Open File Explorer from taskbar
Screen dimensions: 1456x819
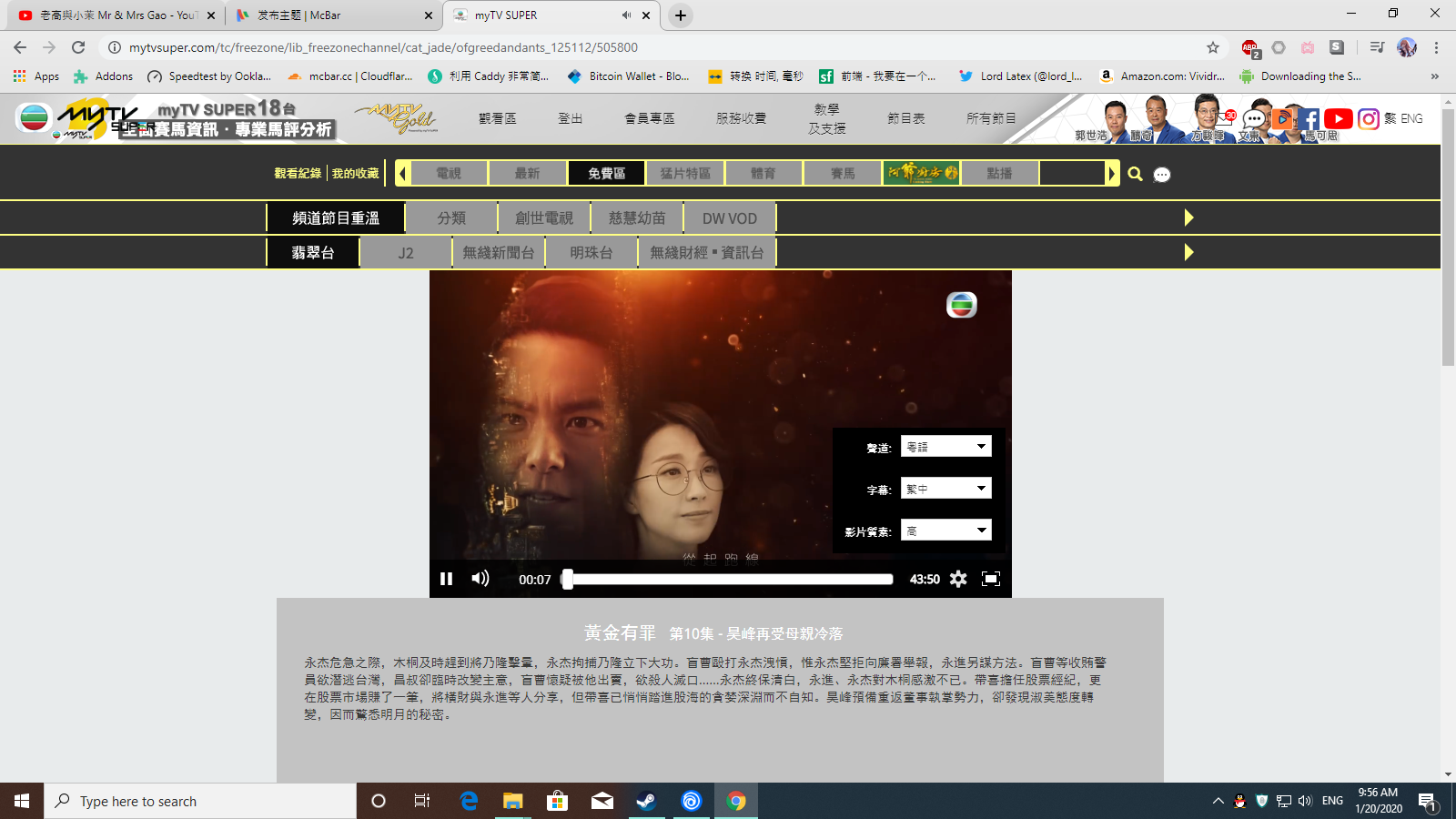513,801
